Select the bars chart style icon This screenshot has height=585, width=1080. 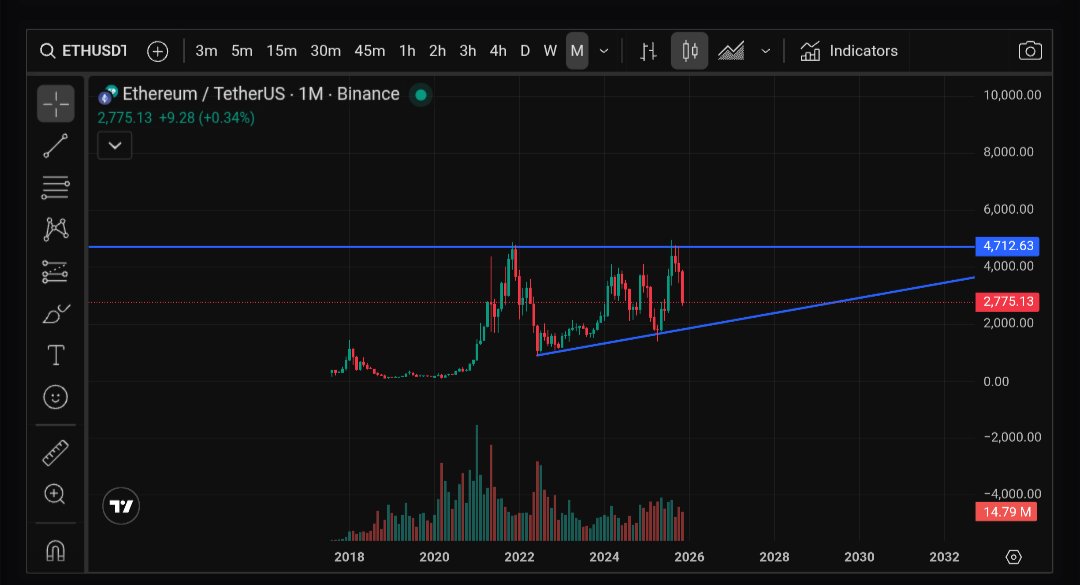coord(648,51)
